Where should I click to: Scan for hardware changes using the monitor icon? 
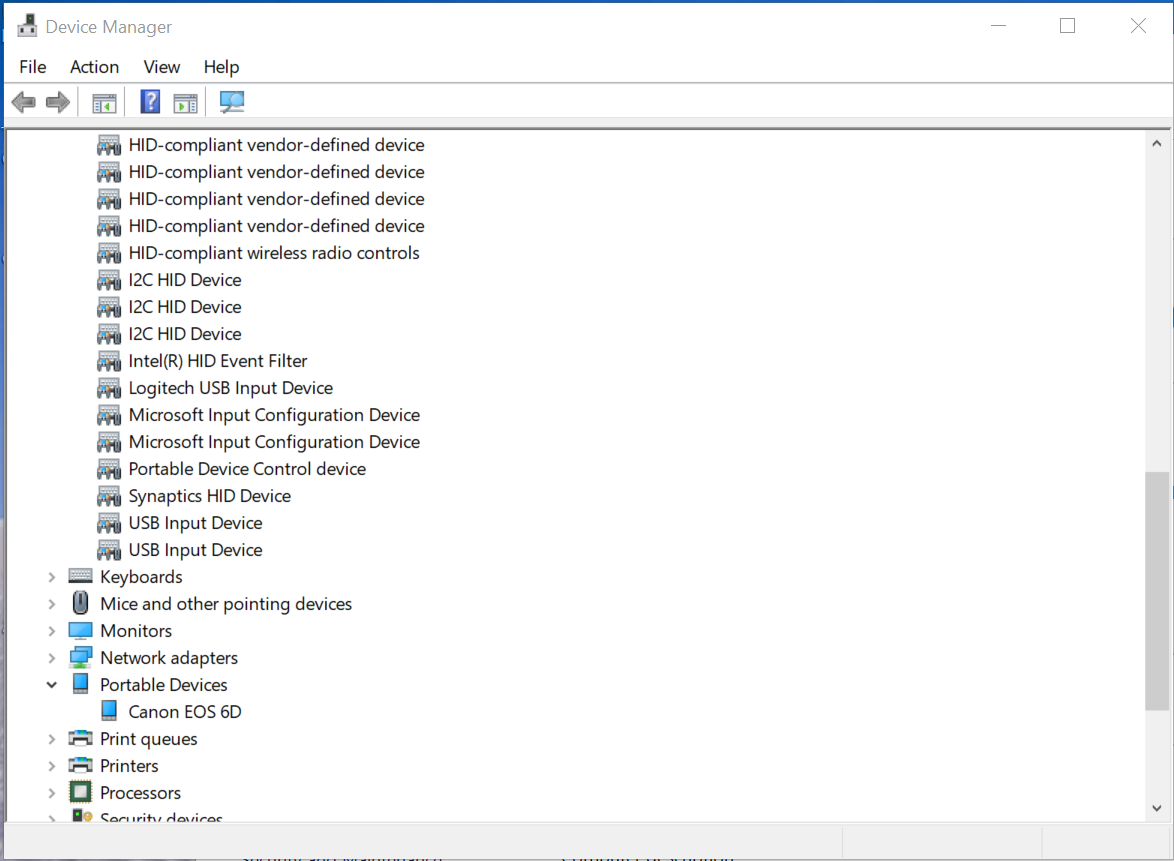coord(232,102)
